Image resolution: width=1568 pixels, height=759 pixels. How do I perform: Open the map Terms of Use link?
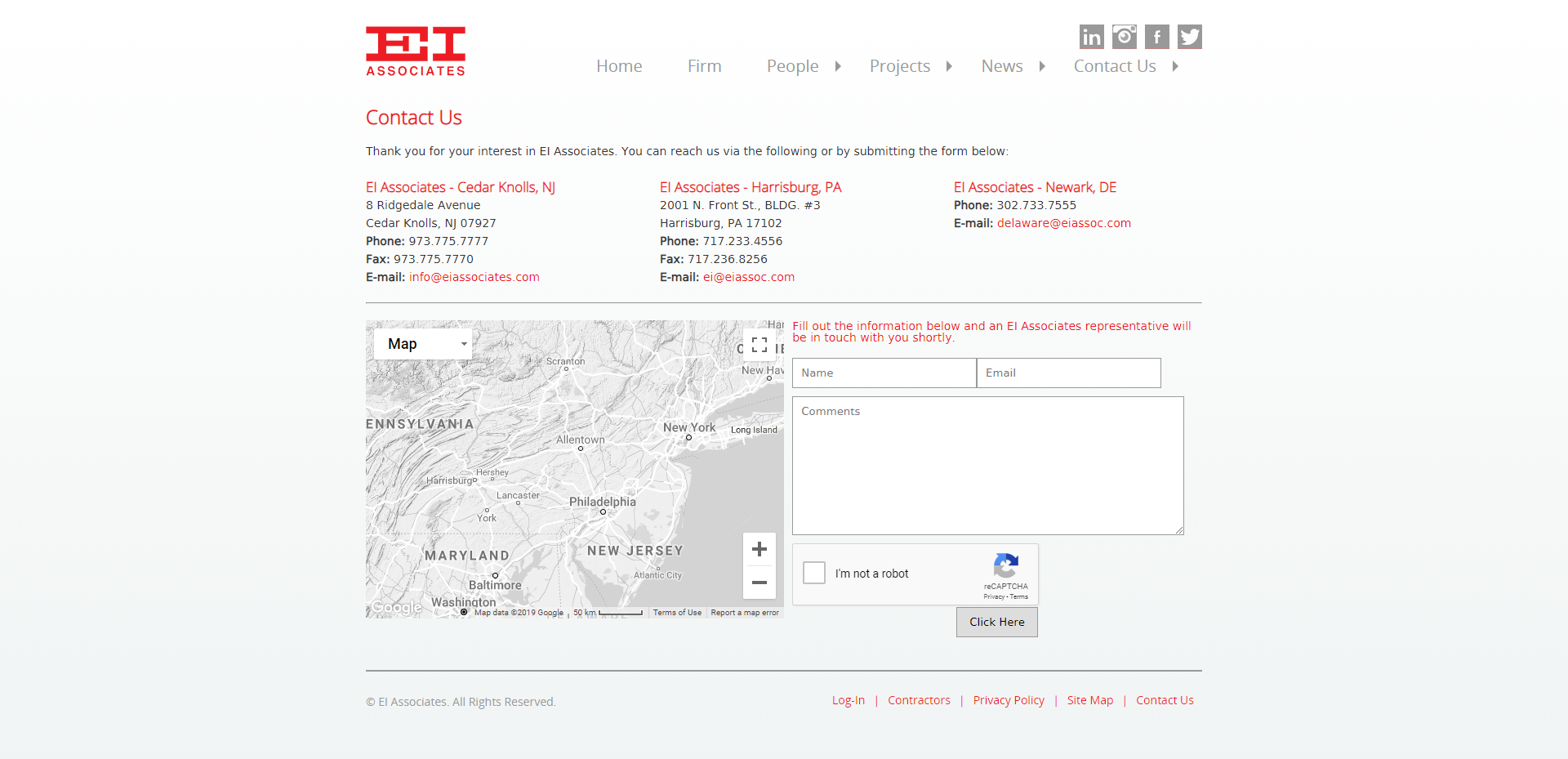(677, 613)
